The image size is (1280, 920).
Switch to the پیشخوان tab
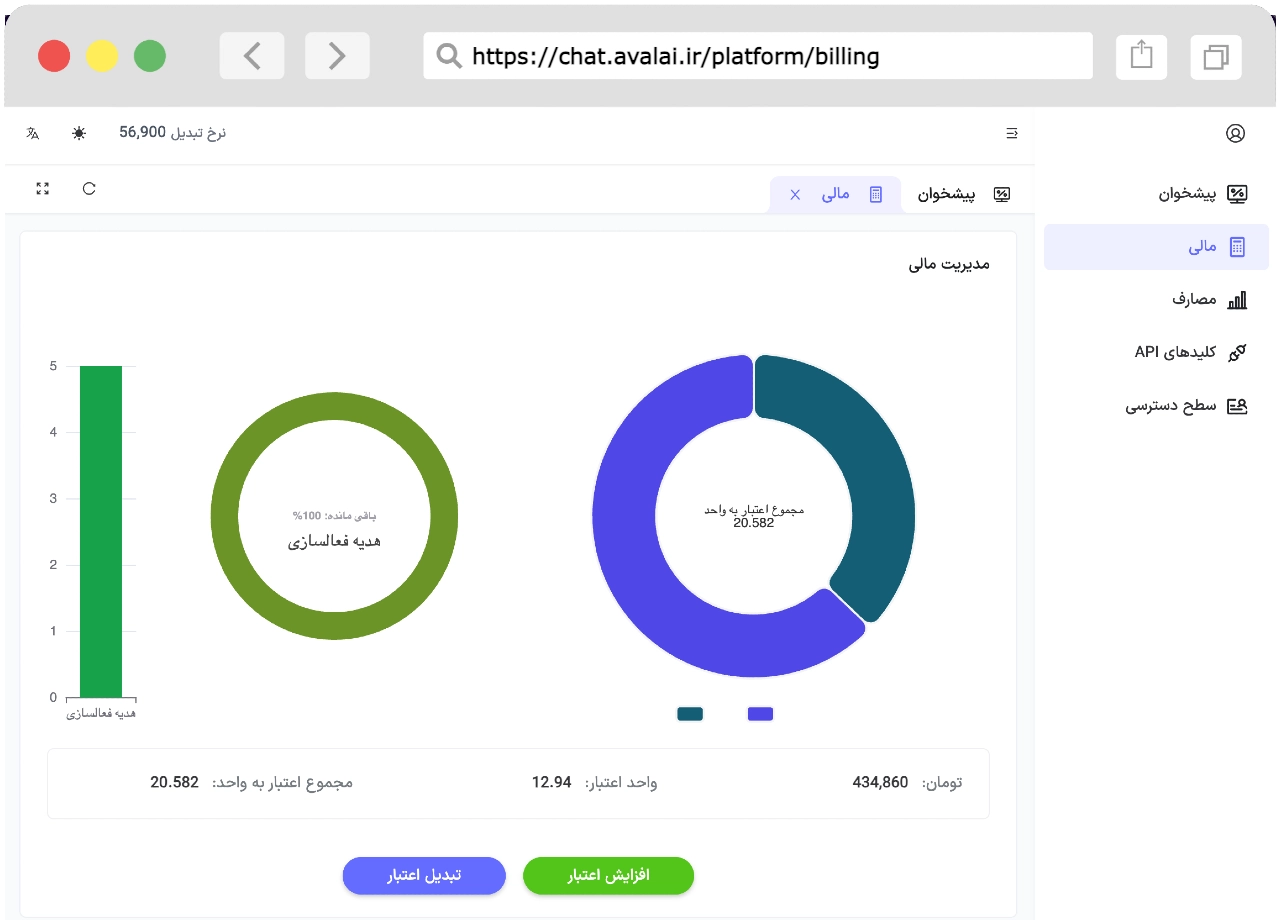(x=964, y=194)
